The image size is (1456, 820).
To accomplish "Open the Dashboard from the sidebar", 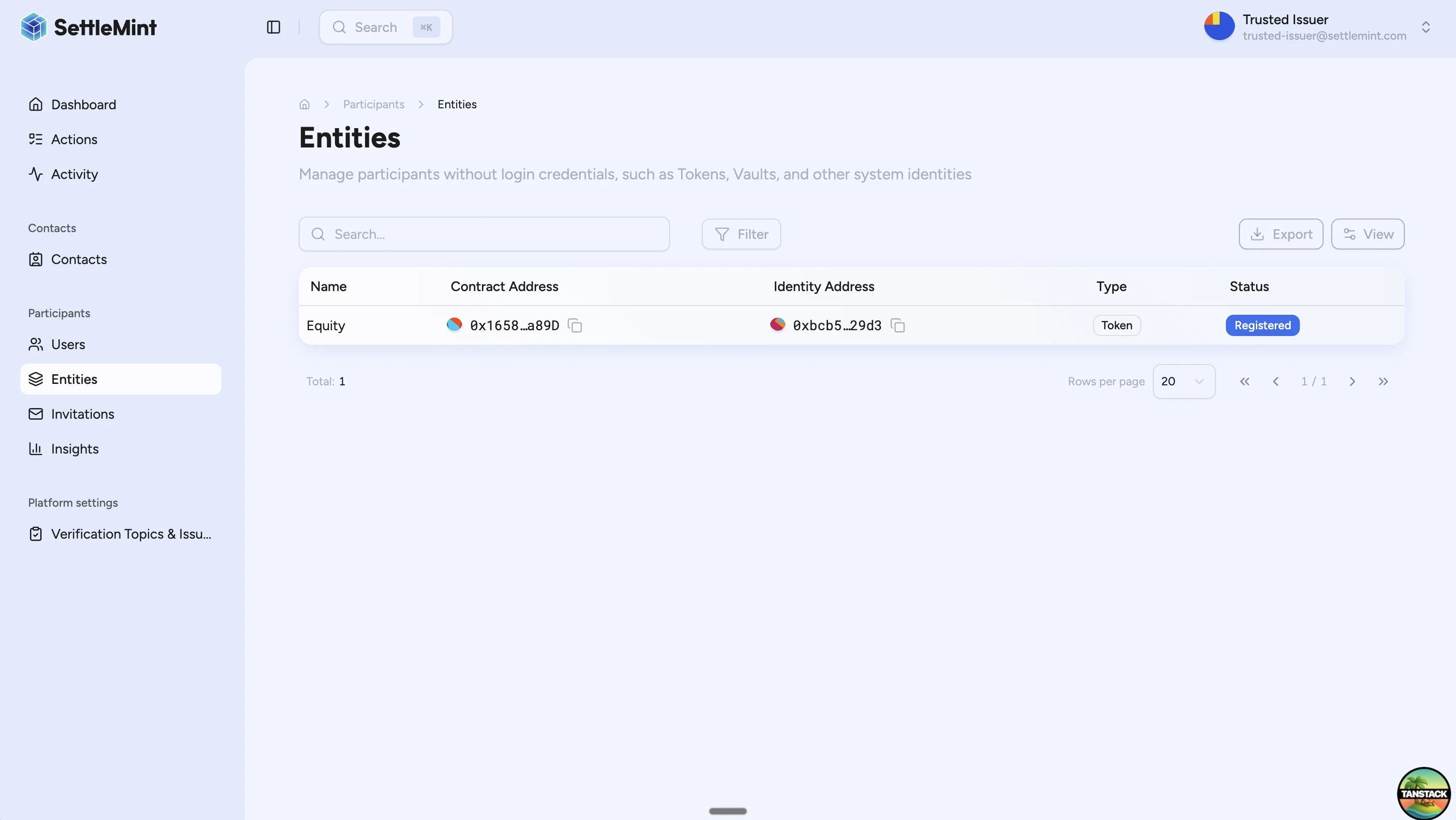I will click(84, 104).
